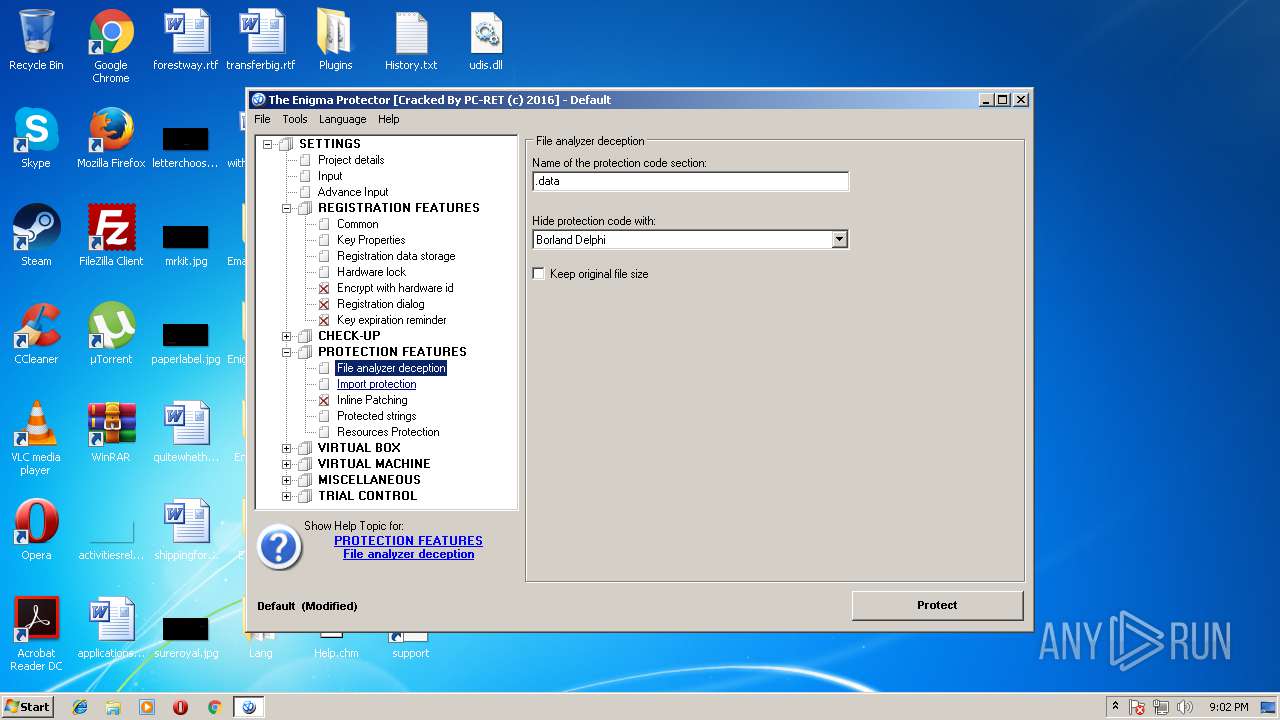Collapse the SETTINGS tree root
1280x720 pixels.
tap(268, 144)
